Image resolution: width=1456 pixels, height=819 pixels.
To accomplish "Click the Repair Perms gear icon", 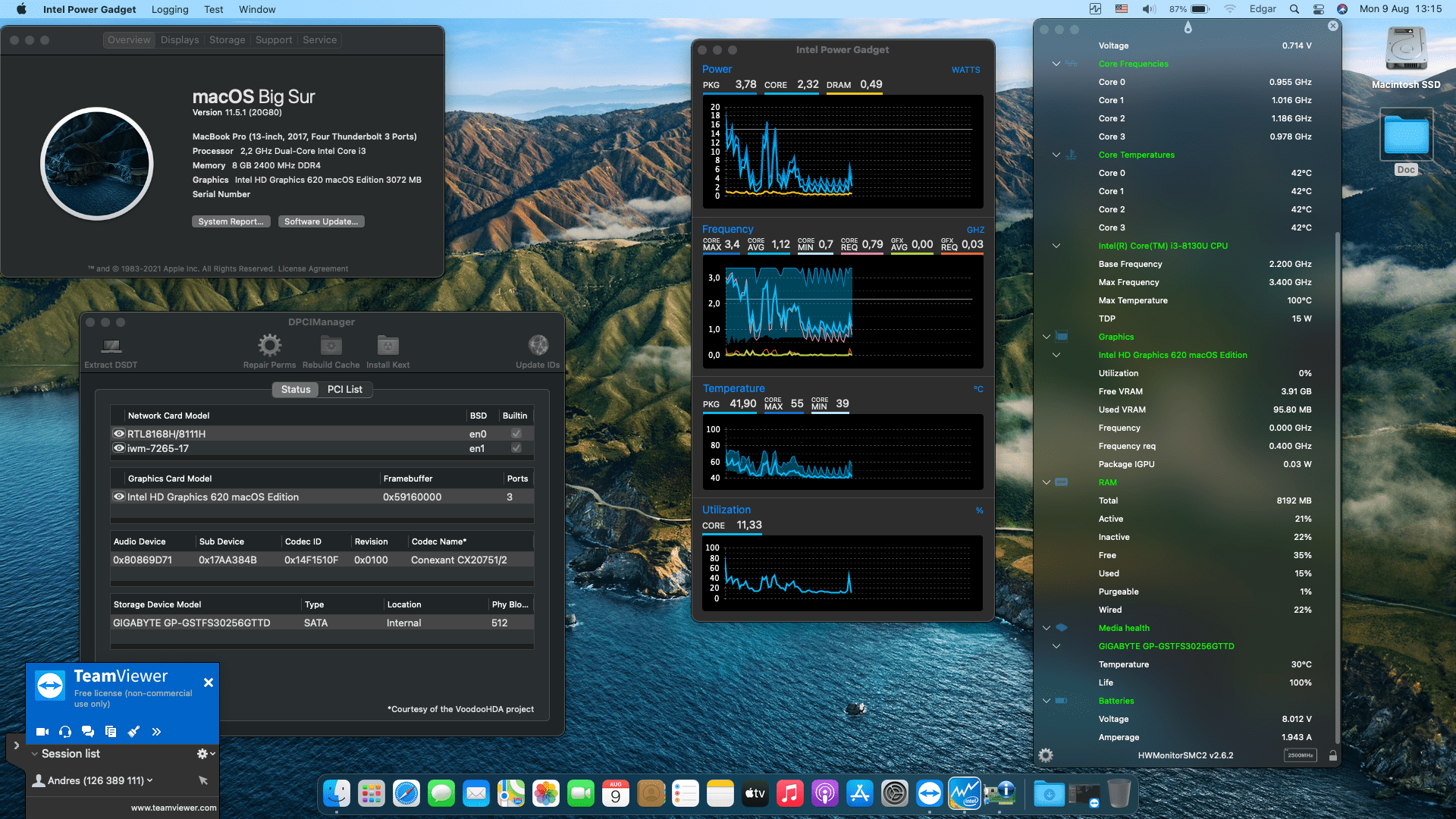I will [x=269, y=345].
